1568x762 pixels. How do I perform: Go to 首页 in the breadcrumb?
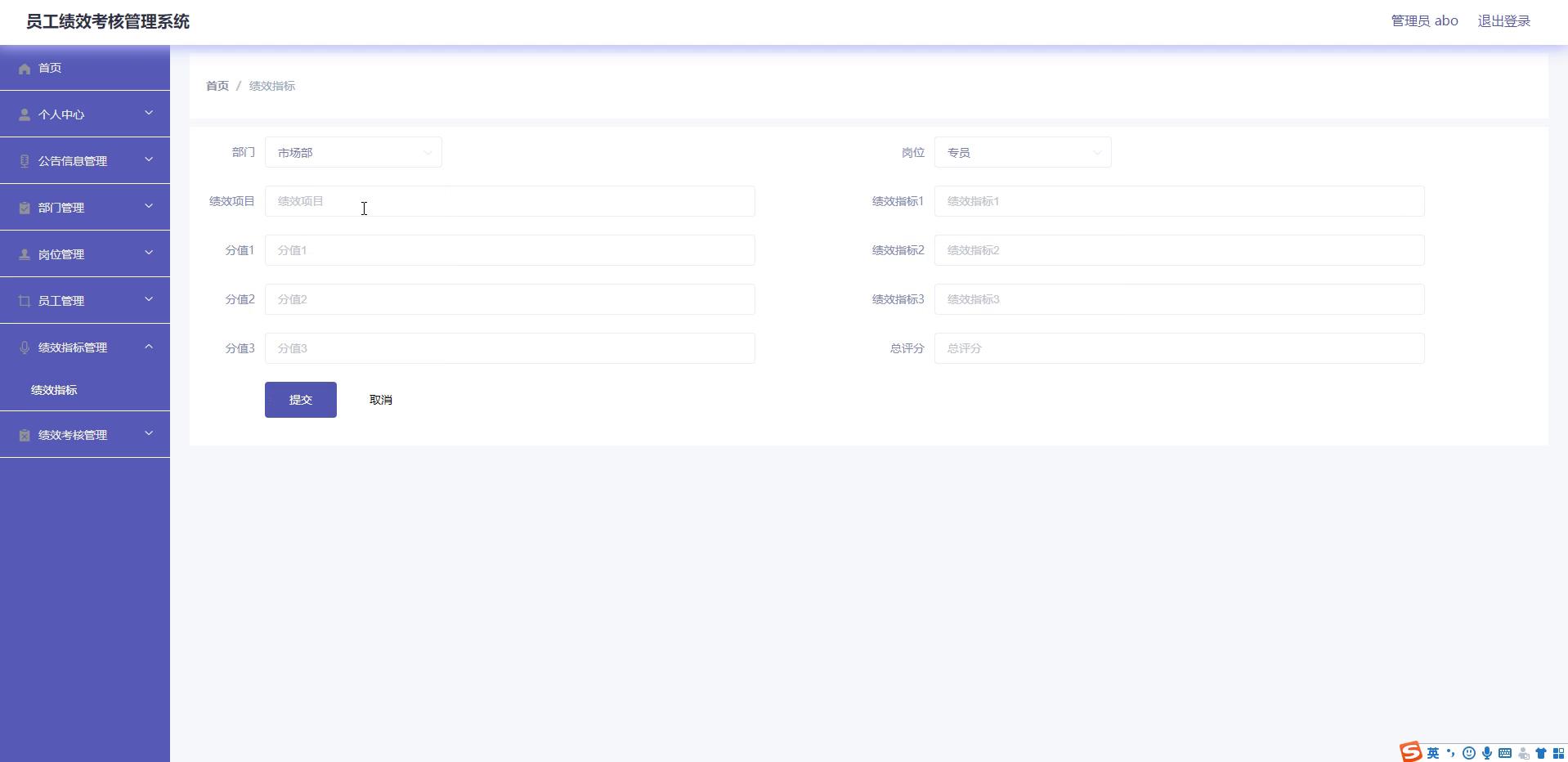pos(217,86)
